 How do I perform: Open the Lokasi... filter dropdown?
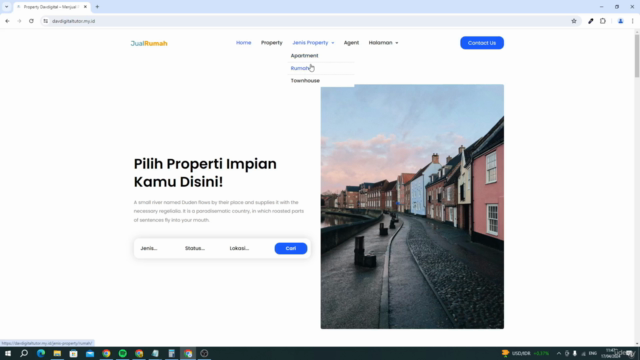pos(239,248)
